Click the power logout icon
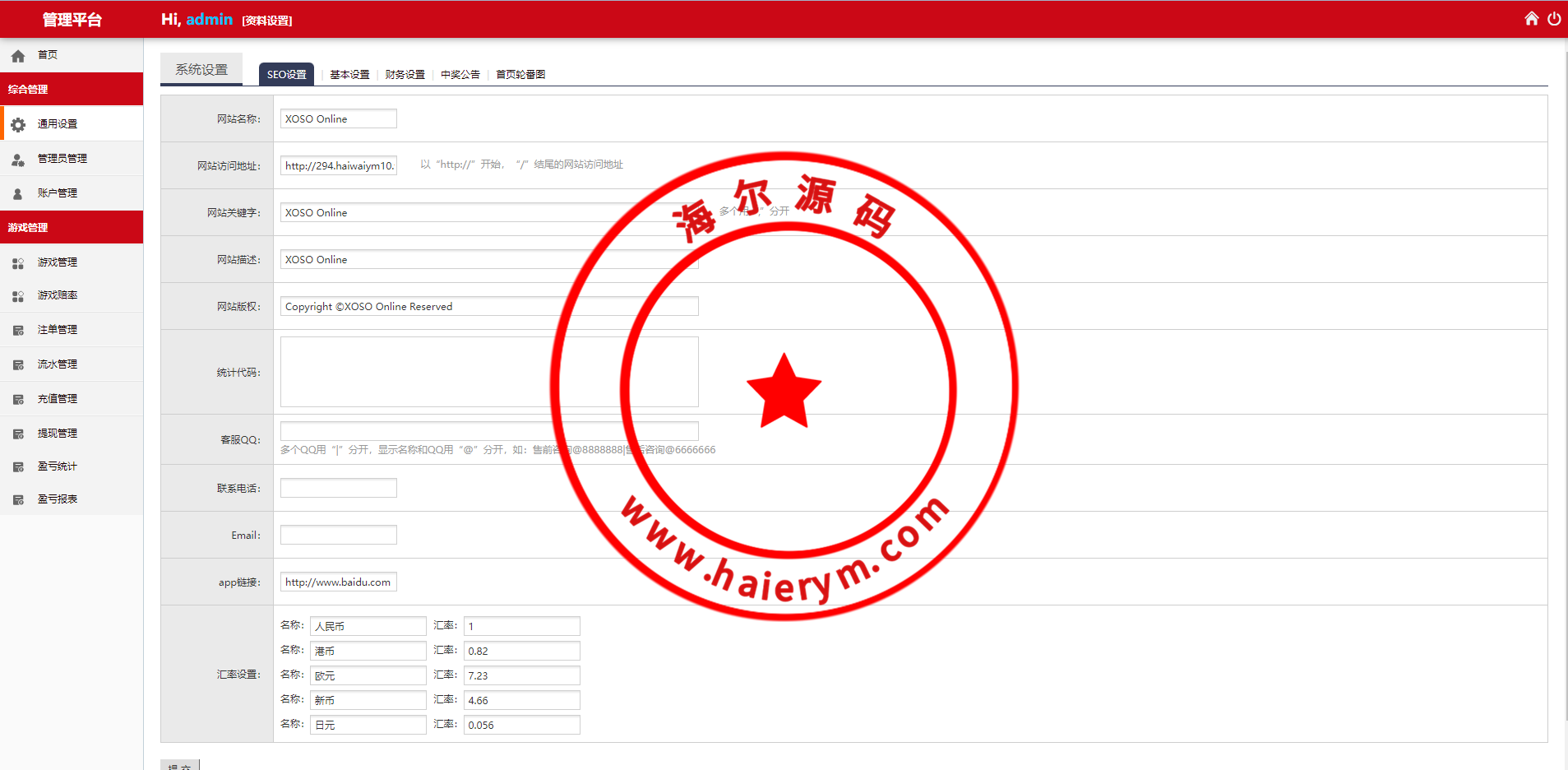1568x770 pixels. (x=1555, y=17)
